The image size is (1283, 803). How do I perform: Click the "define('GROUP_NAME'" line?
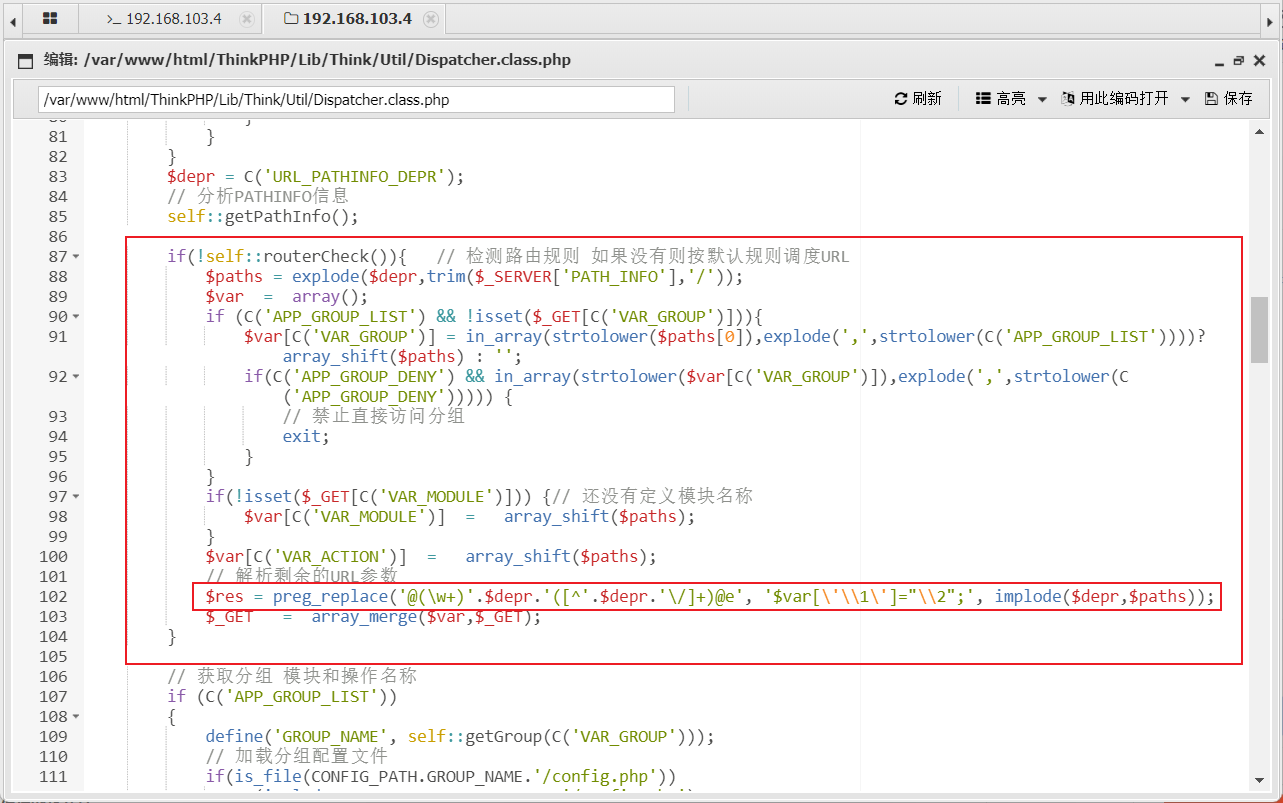tap(460, 737)
